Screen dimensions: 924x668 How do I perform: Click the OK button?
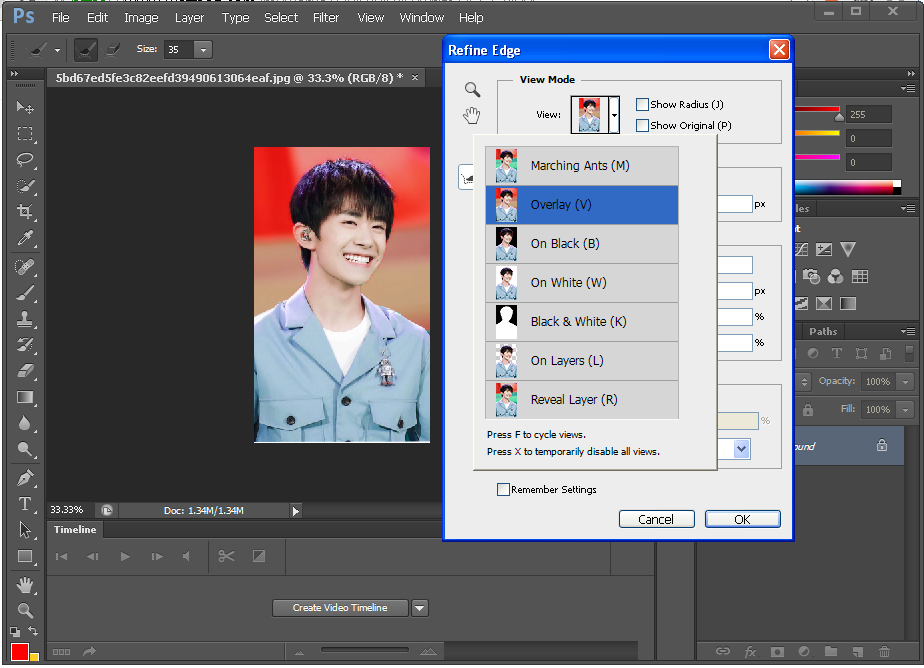pyautogui.click(x=742, y=519)
